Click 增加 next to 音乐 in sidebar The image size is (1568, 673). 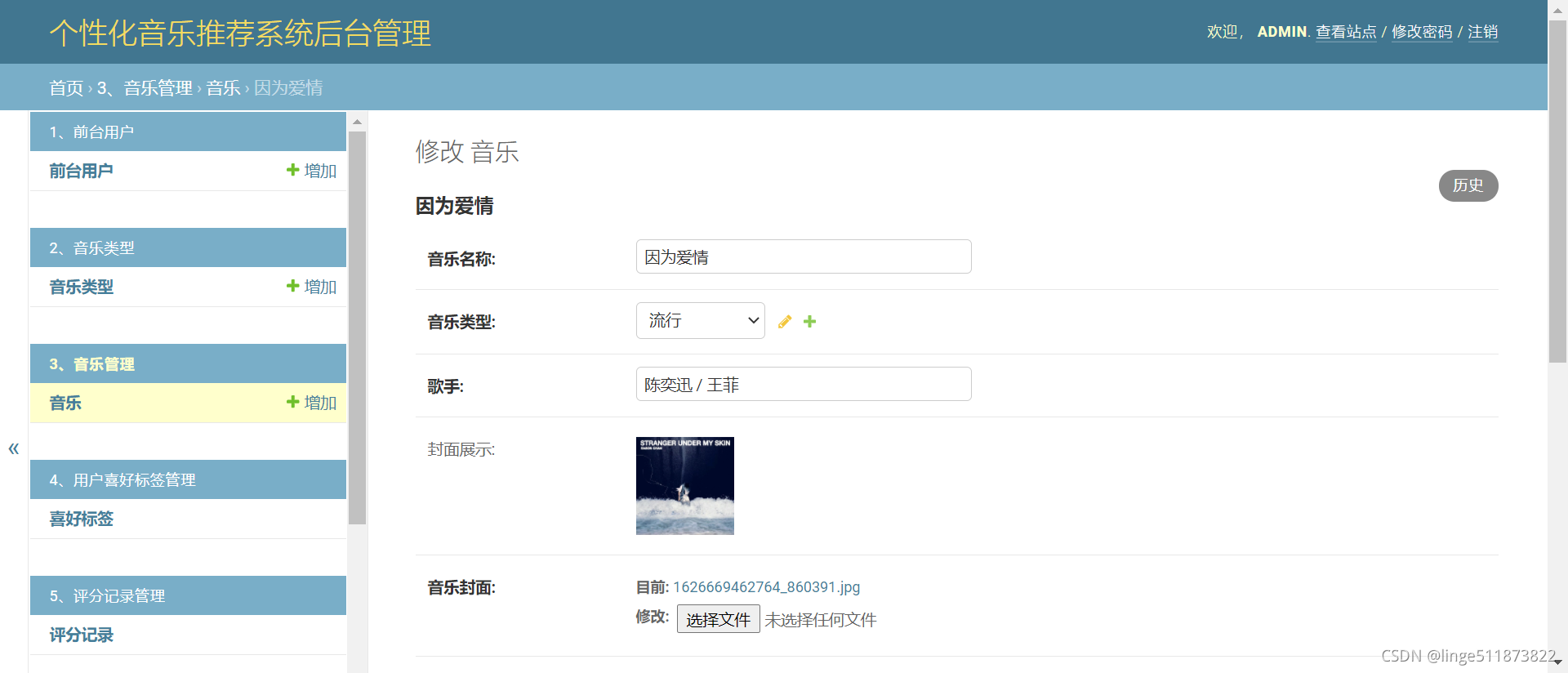[311, 403]
